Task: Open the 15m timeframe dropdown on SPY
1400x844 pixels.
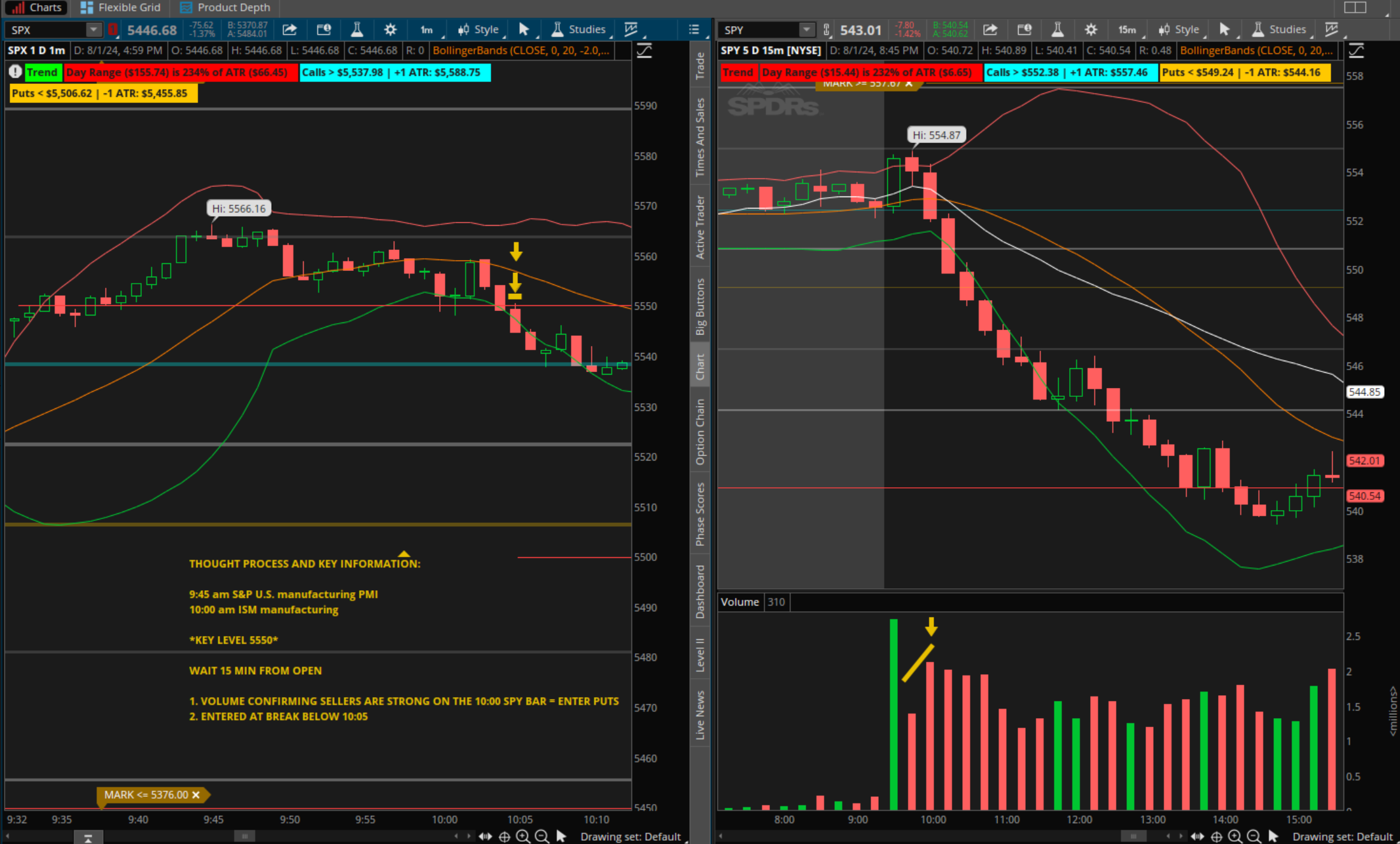Action: [1128, 30]
